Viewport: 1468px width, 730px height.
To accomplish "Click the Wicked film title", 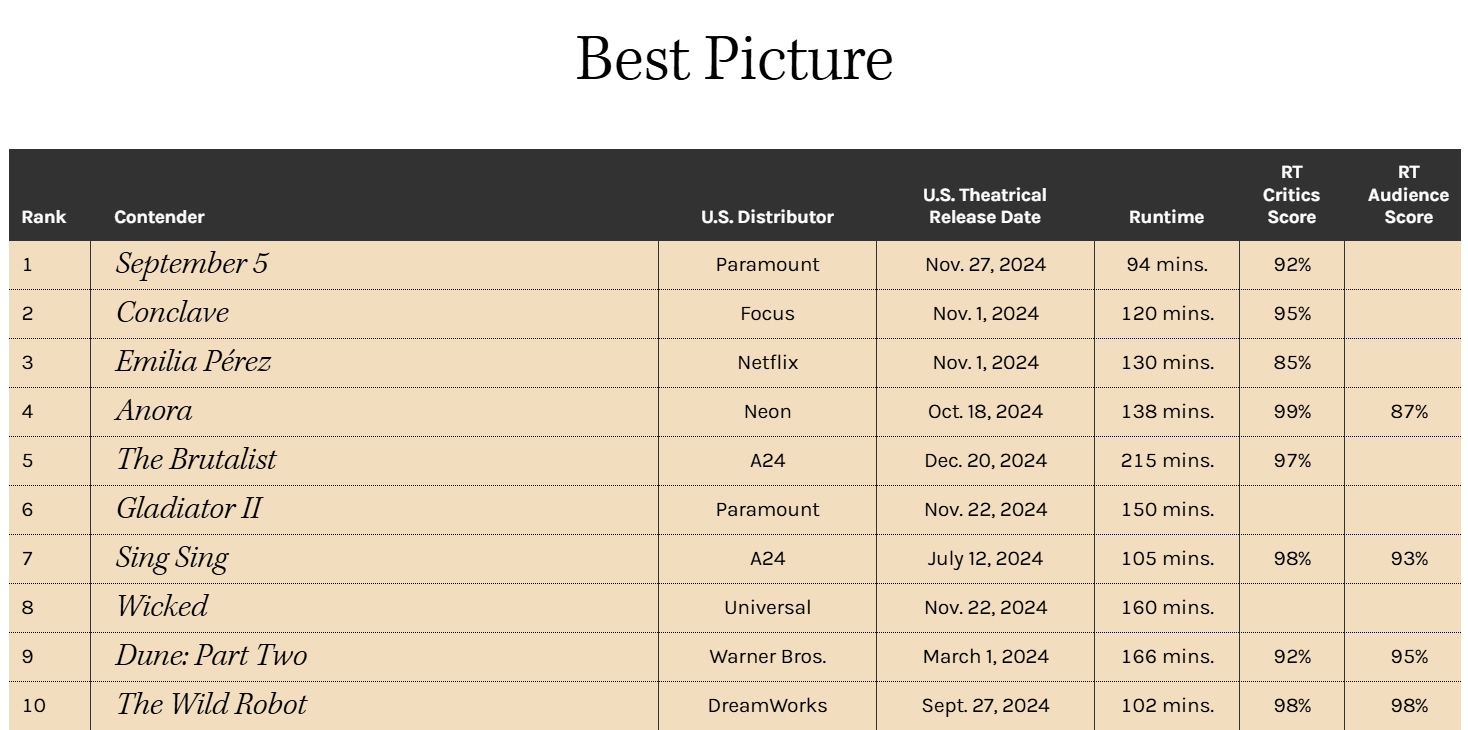I will [162, 606].
